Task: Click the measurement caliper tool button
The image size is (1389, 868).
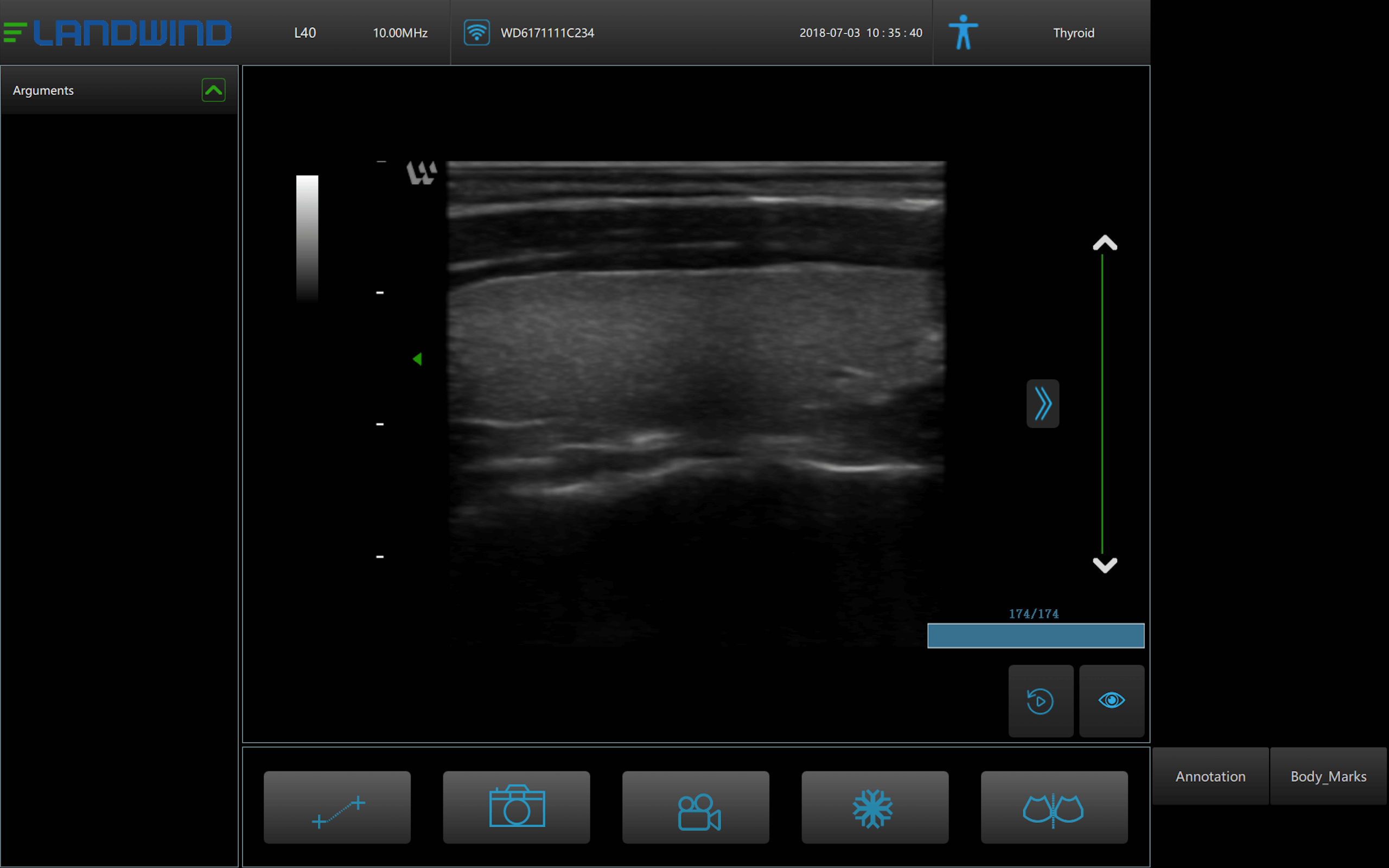Action: click(x=337, y=807)
